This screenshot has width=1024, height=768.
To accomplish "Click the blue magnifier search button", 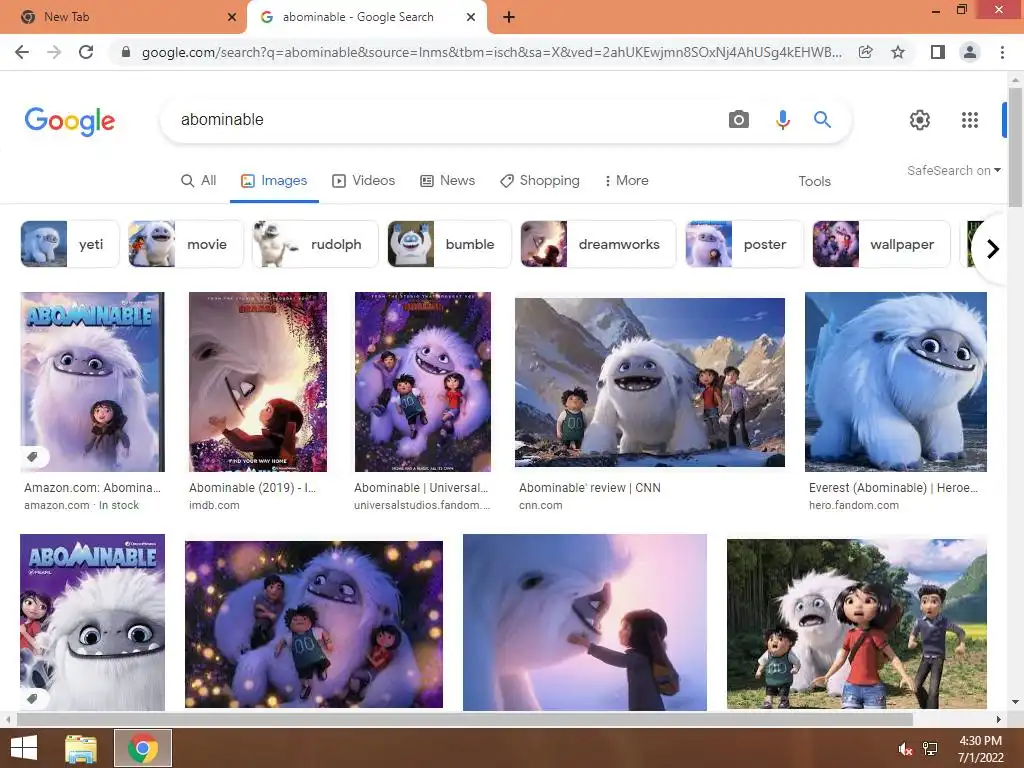I will [x=822, y=120].
